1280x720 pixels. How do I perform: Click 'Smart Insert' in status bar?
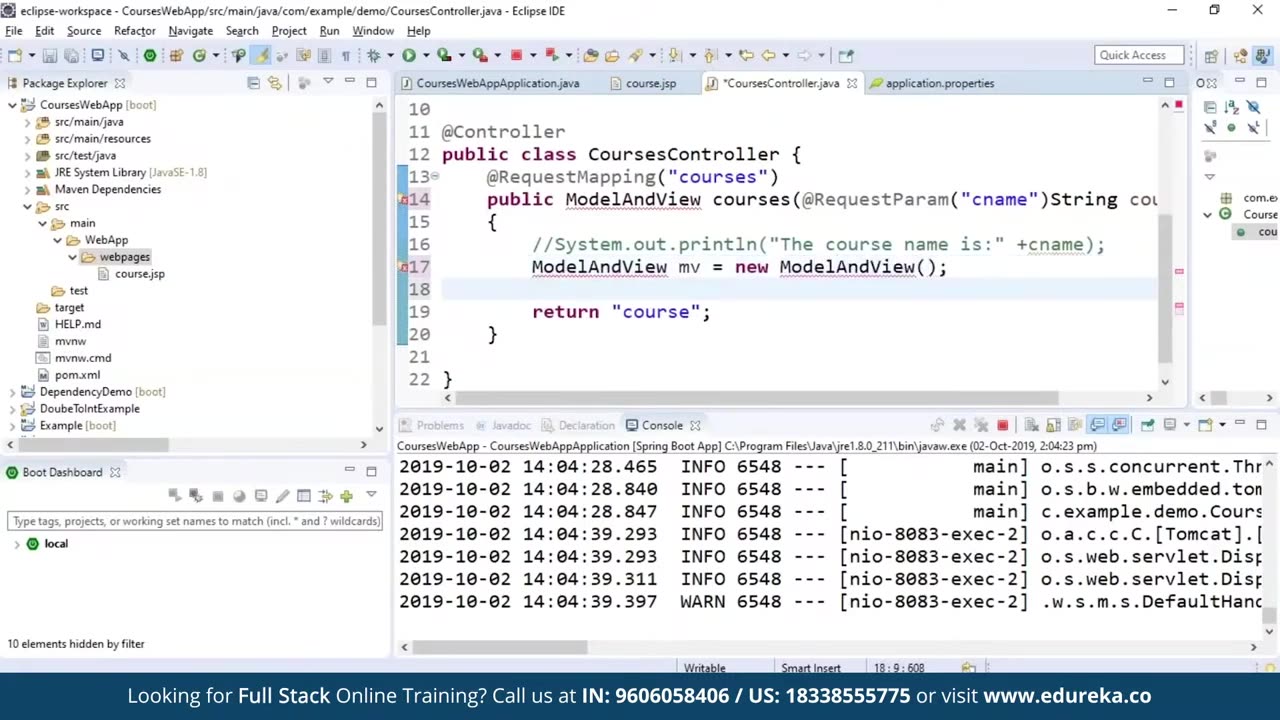tap(811, 668)
